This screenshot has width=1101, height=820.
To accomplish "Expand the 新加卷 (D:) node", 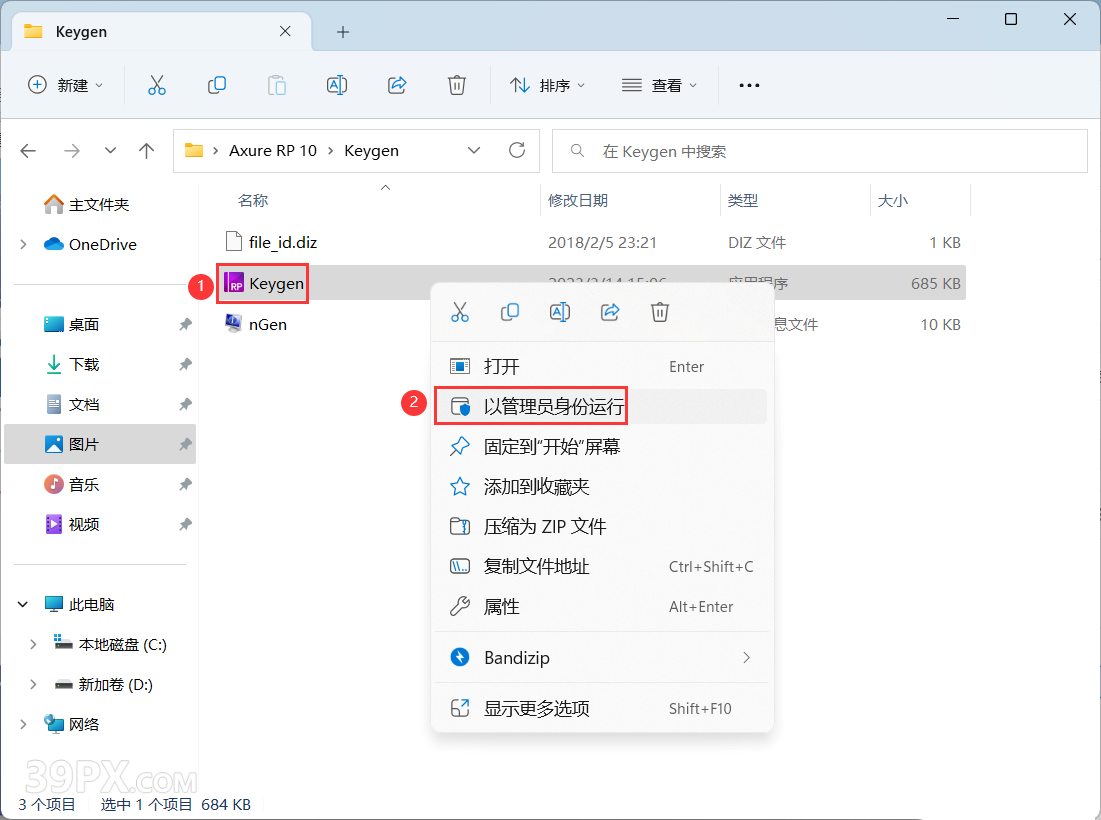I will point(33,685).
